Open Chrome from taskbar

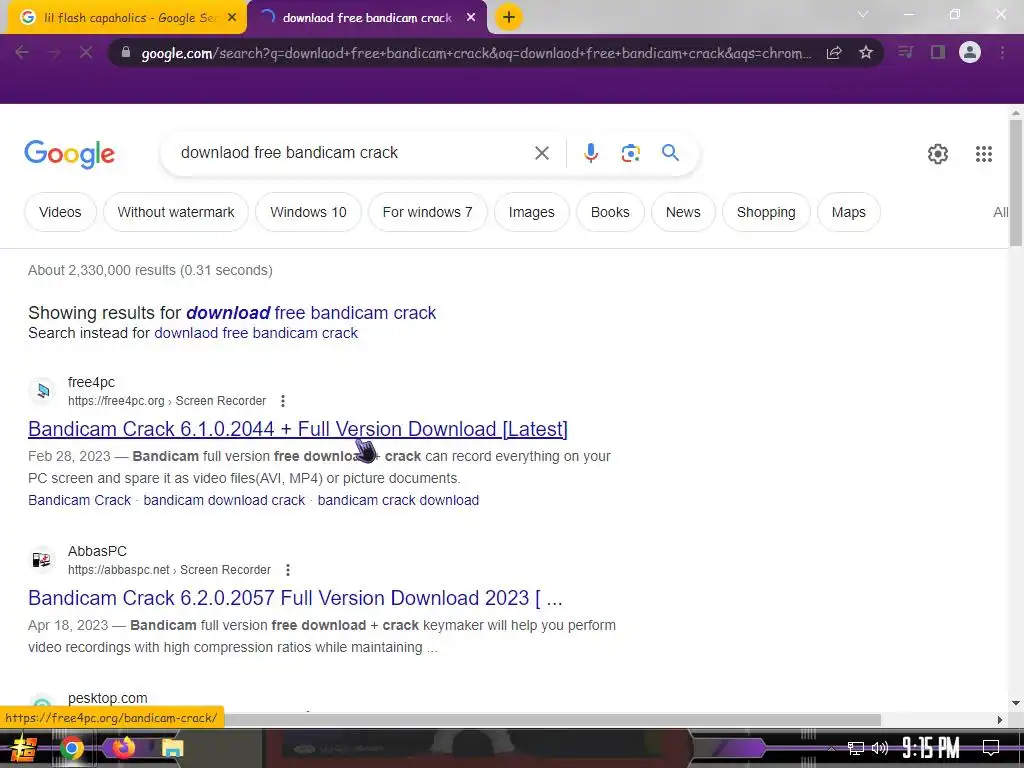point(72,748)
